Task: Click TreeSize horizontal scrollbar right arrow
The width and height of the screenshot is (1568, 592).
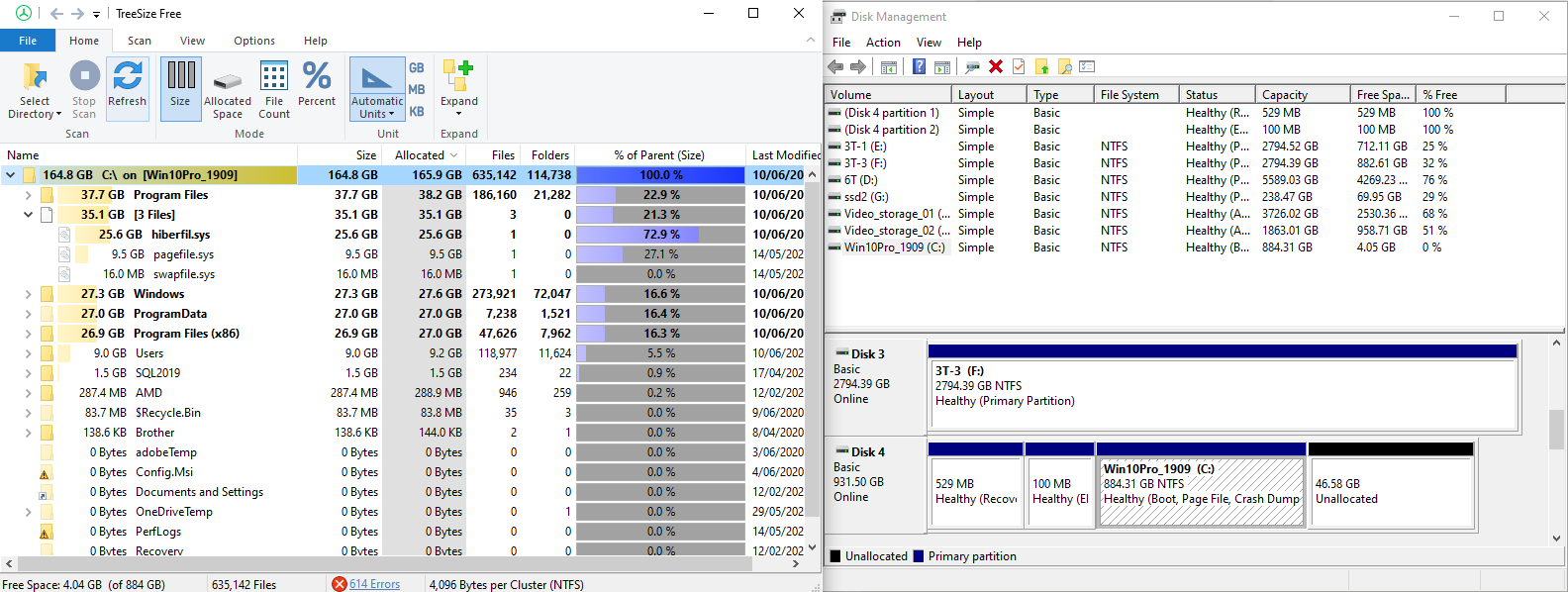Action: tap(797, 563)
